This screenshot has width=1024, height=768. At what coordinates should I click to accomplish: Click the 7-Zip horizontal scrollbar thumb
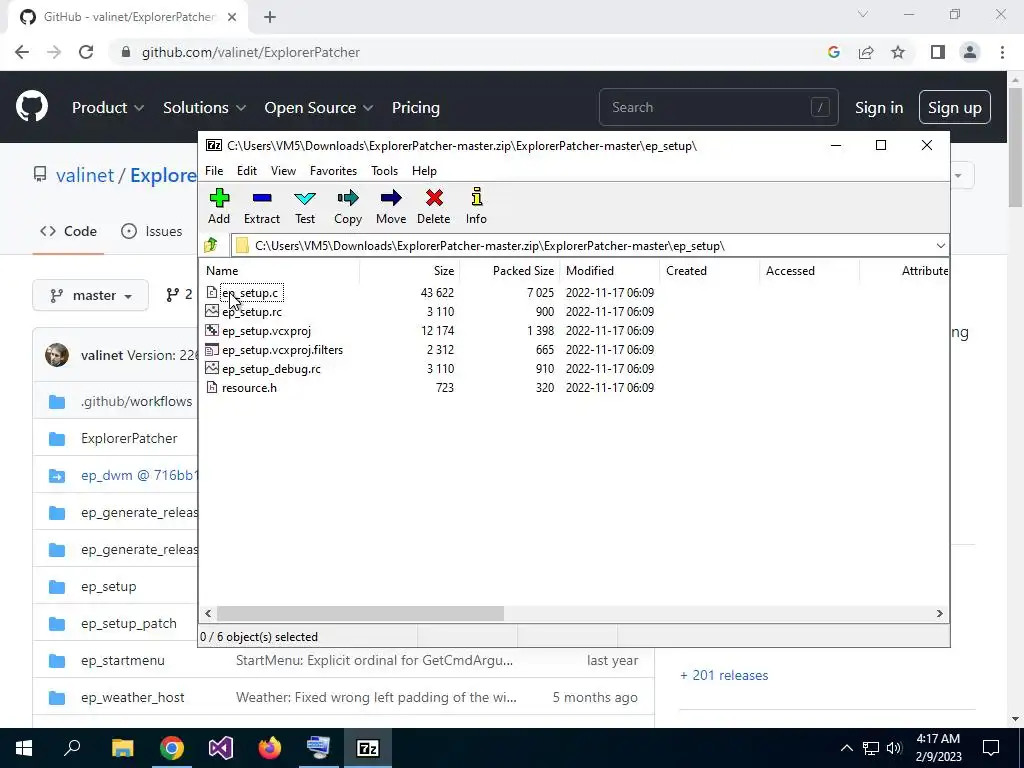coord(360,613)
